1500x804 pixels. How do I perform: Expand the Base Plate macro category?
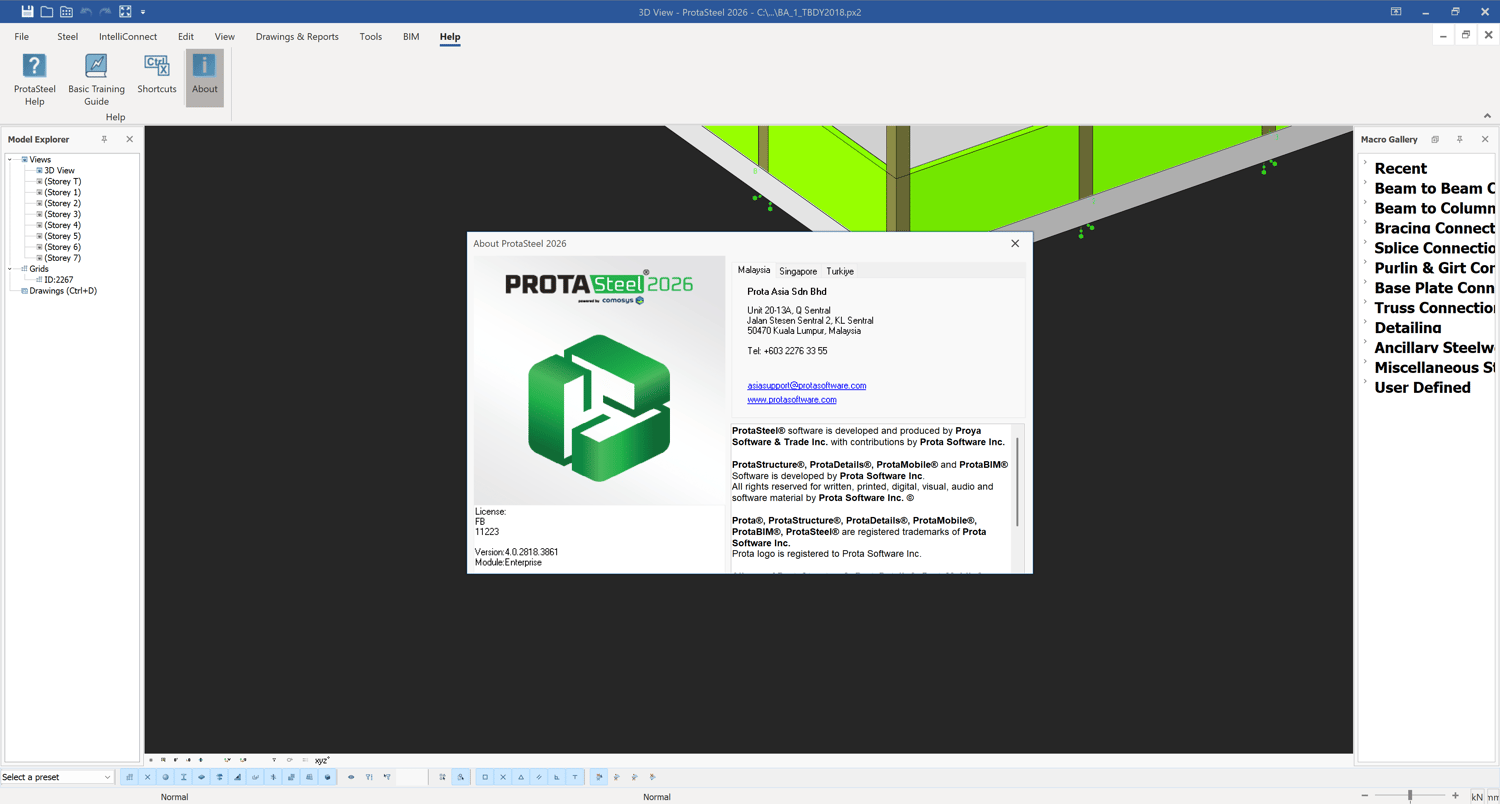click(1365, 283)
